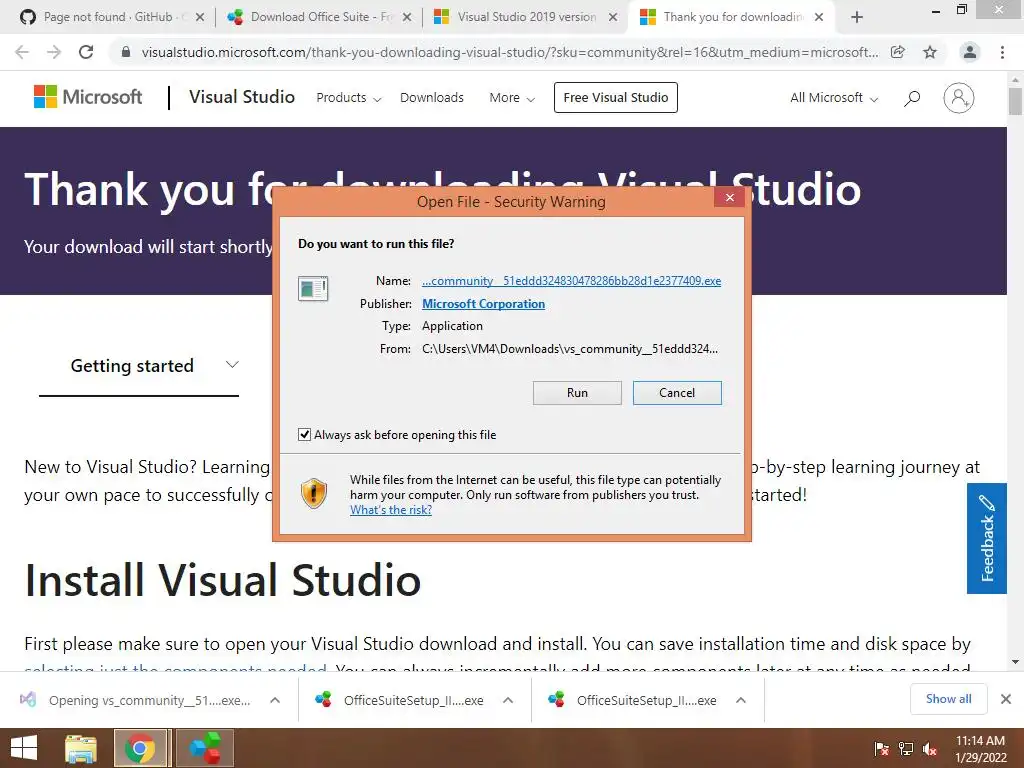The image size is (1024, 768).
Task: Click the sign-in account icon
Action: coord(959,98)
